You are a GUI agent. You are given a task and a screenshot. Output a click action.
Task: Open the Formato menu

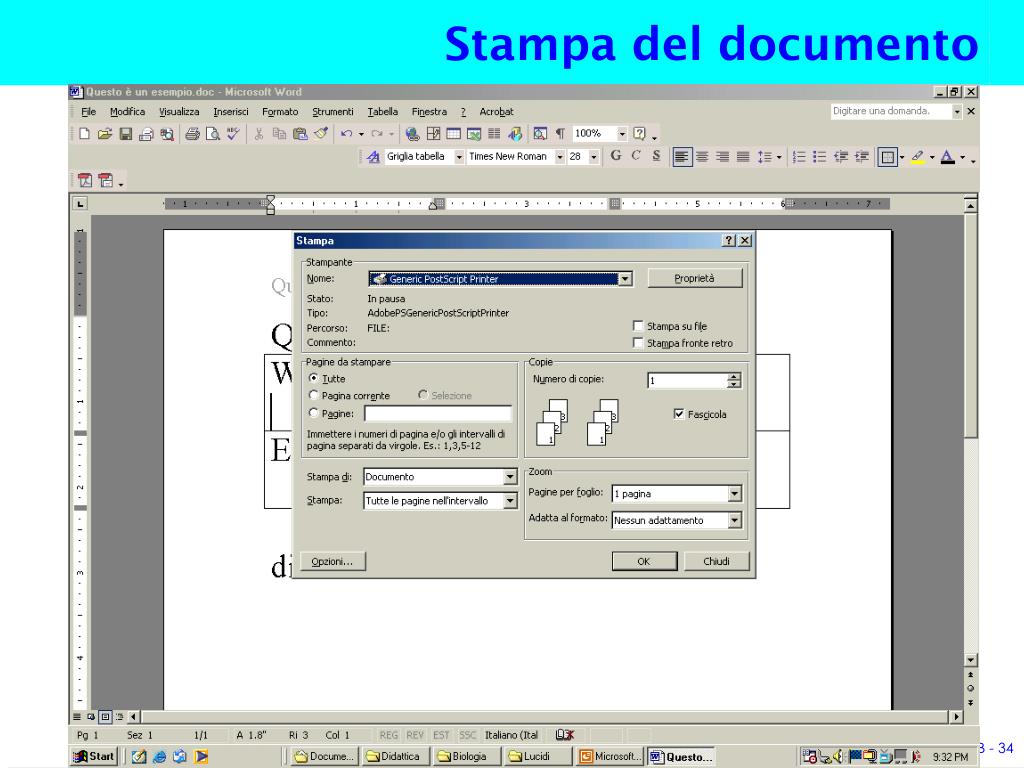280,112
